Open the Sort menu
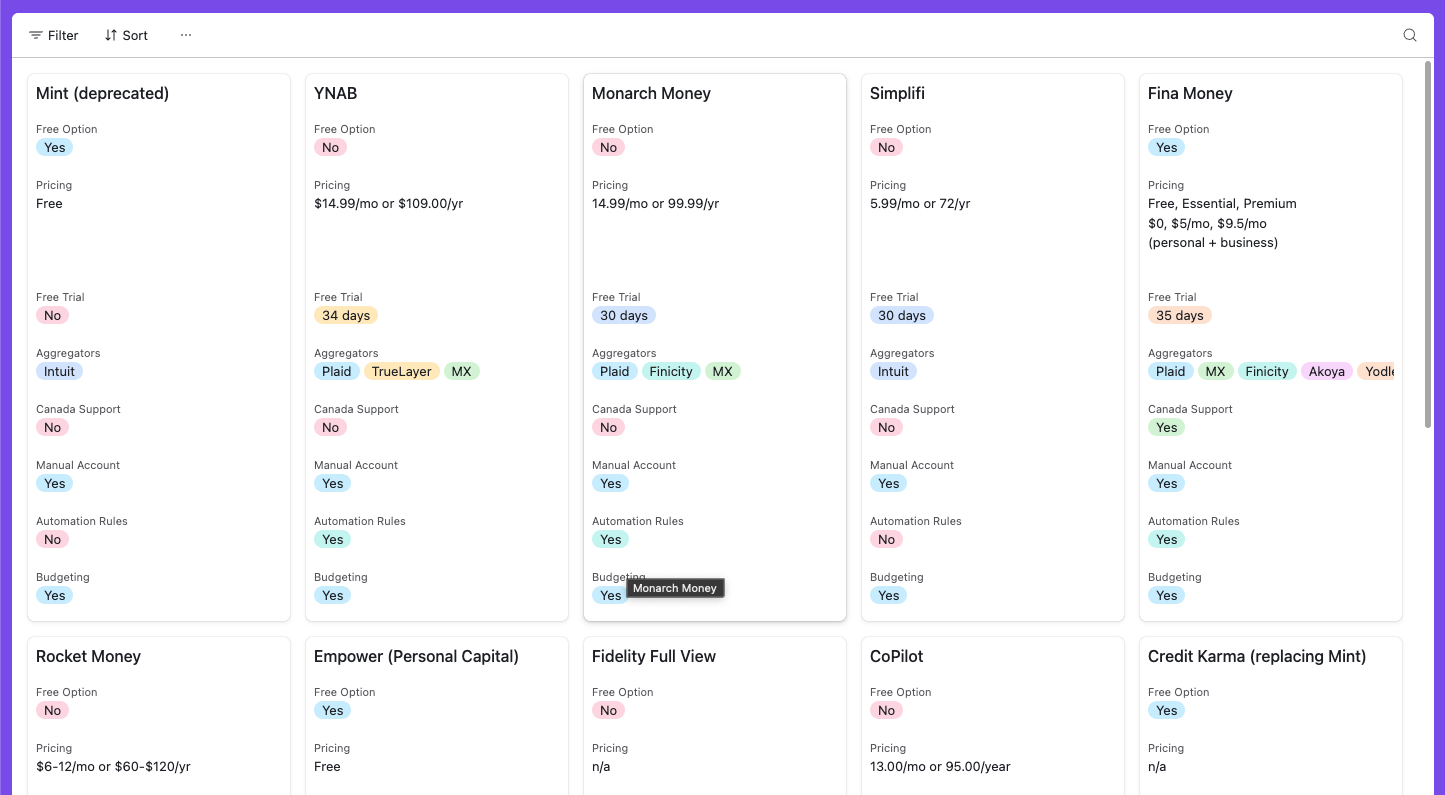 click(x=126, y=35)
